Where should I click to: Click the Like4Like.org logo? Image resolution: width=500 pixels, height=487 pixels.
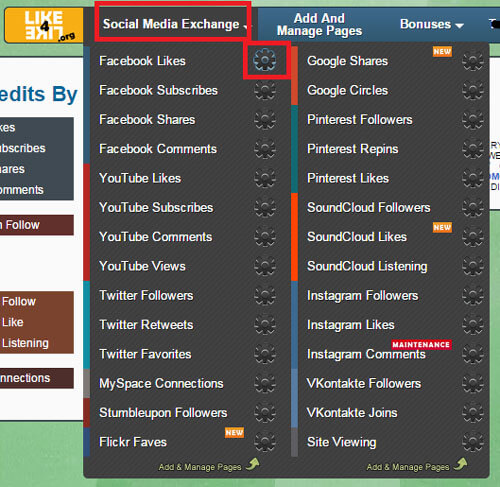coord(44,25)
